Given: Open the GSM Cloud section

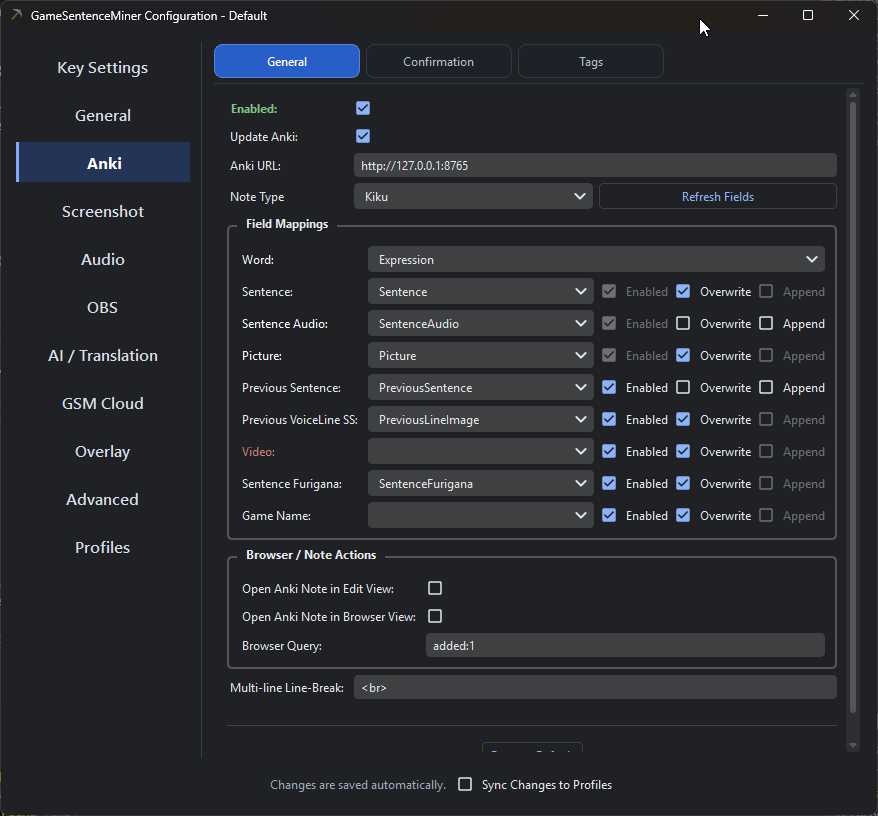Looking at the screenshot, I should pyautogui.click(x=102, y=404).
